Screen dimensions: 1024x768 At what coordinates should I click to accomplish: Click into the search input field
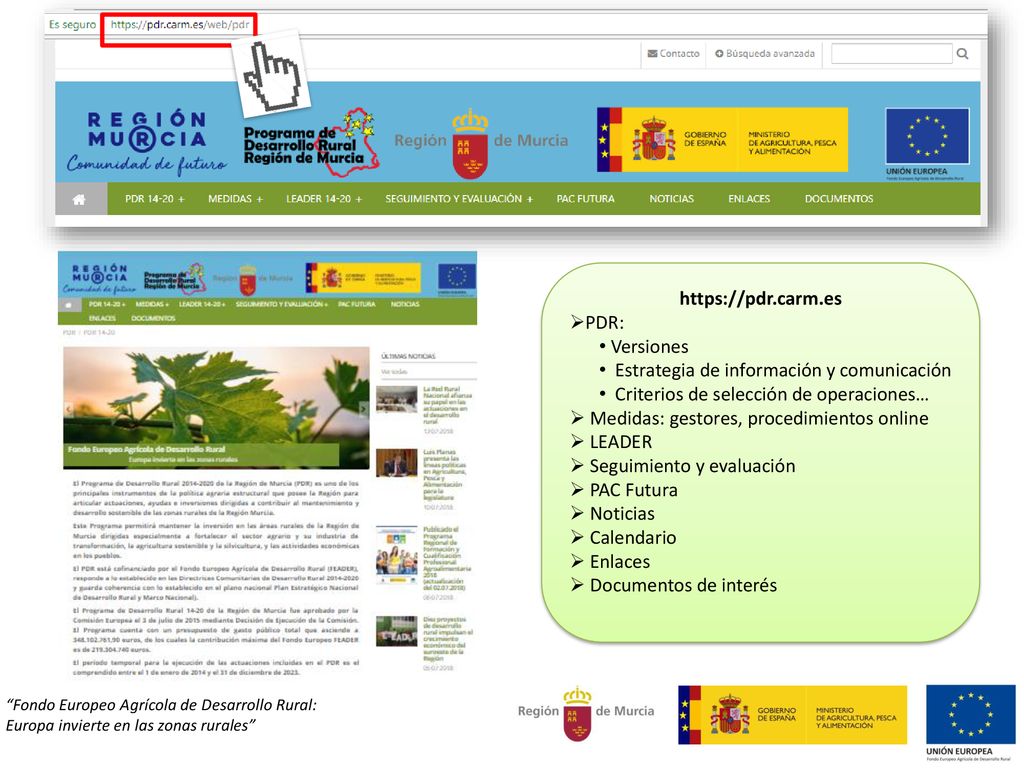point(891,54)
